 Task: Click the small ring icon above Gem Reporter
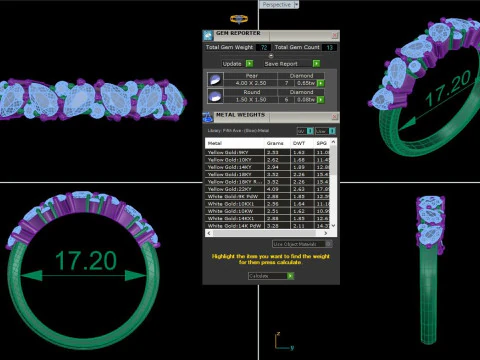tap(239, 19)
